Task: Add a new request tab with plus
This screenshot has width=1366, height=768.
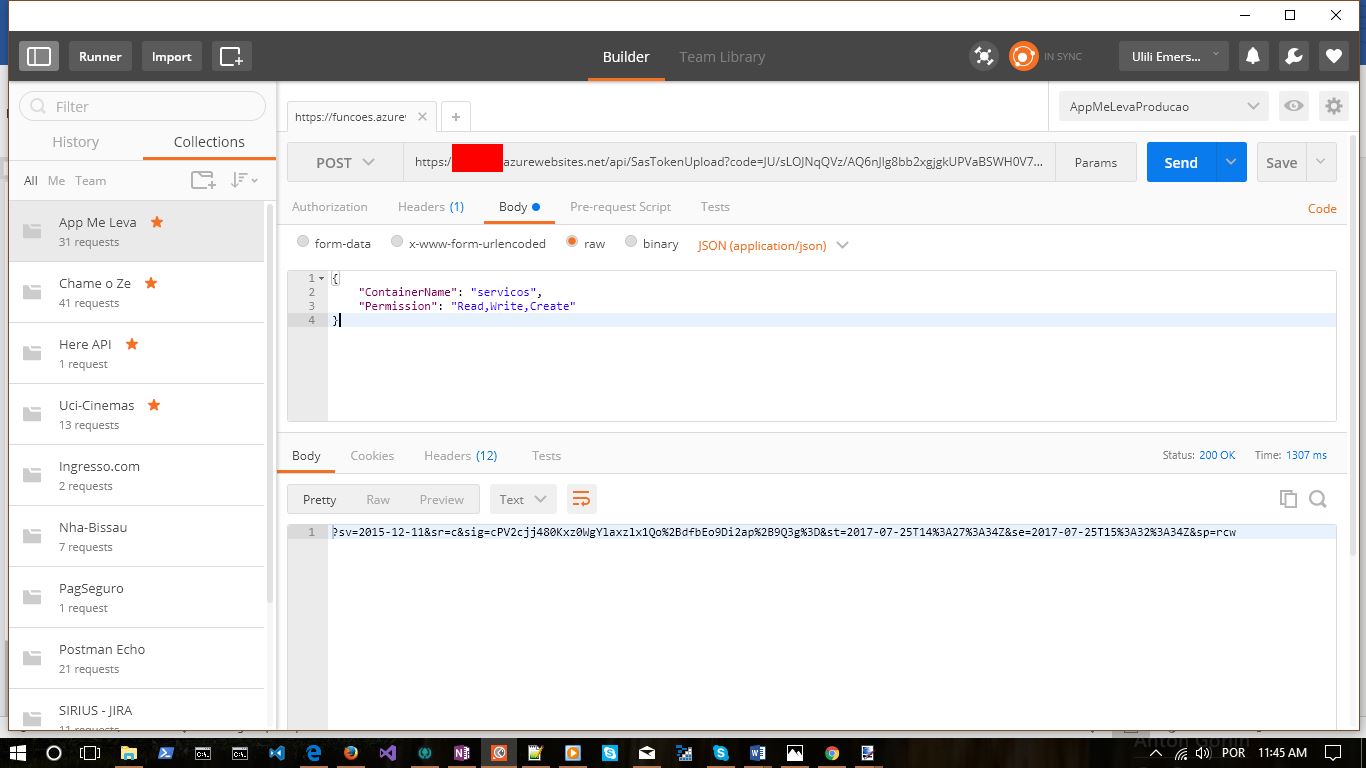Action: (455, 117)
